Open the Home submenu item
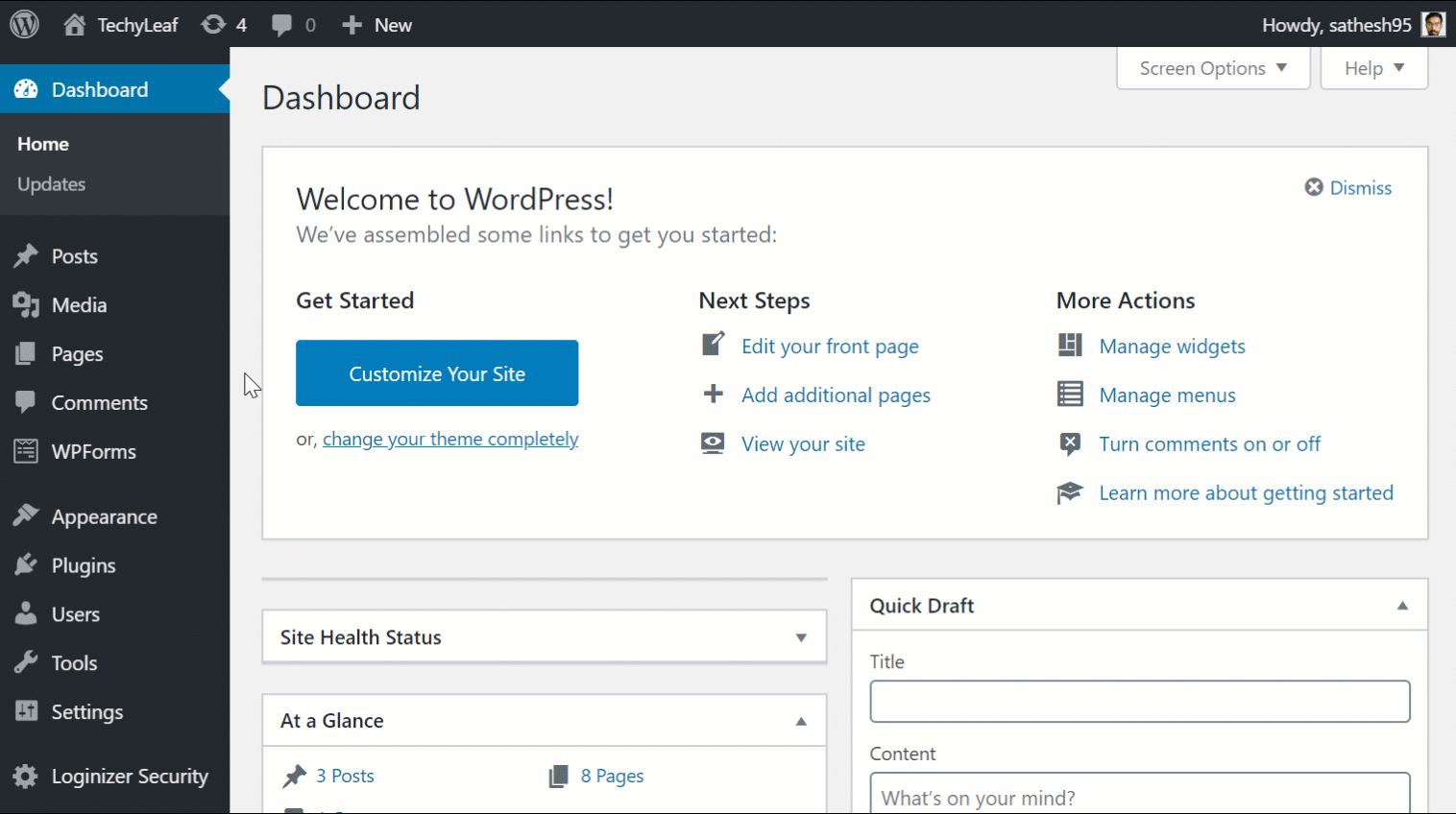The image size is (1456, 814). pos(43,144)
